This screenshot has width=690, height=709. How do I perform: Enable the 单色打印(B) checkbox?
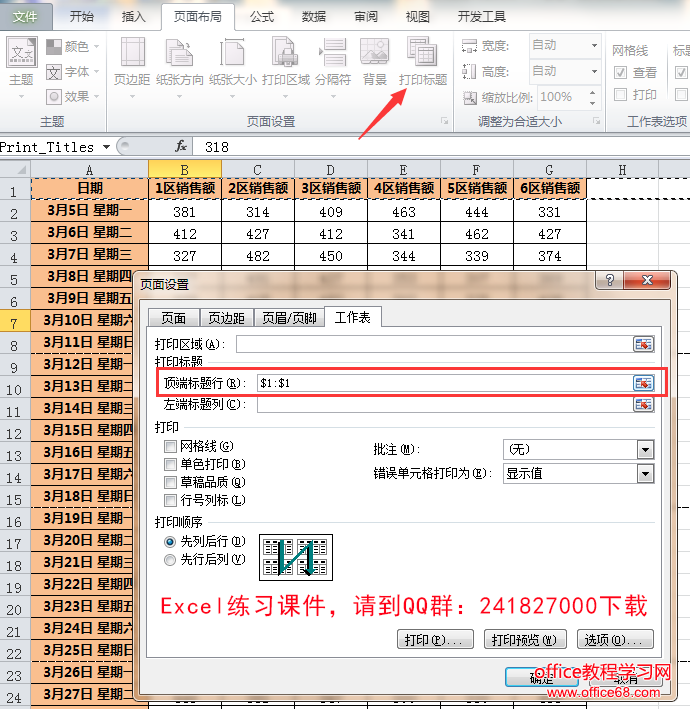[170, 464]
